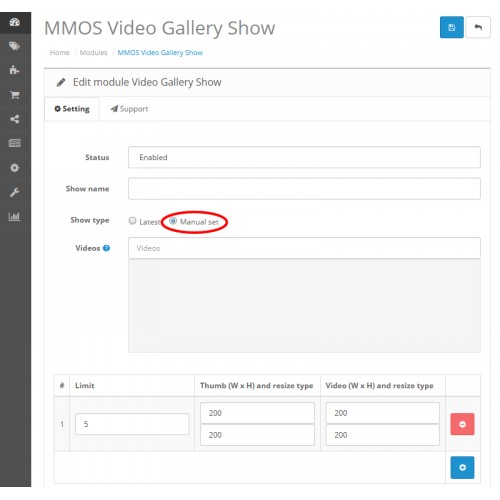500x500 pixels.
Task: Click the blue save button
Action: (452, 27)
